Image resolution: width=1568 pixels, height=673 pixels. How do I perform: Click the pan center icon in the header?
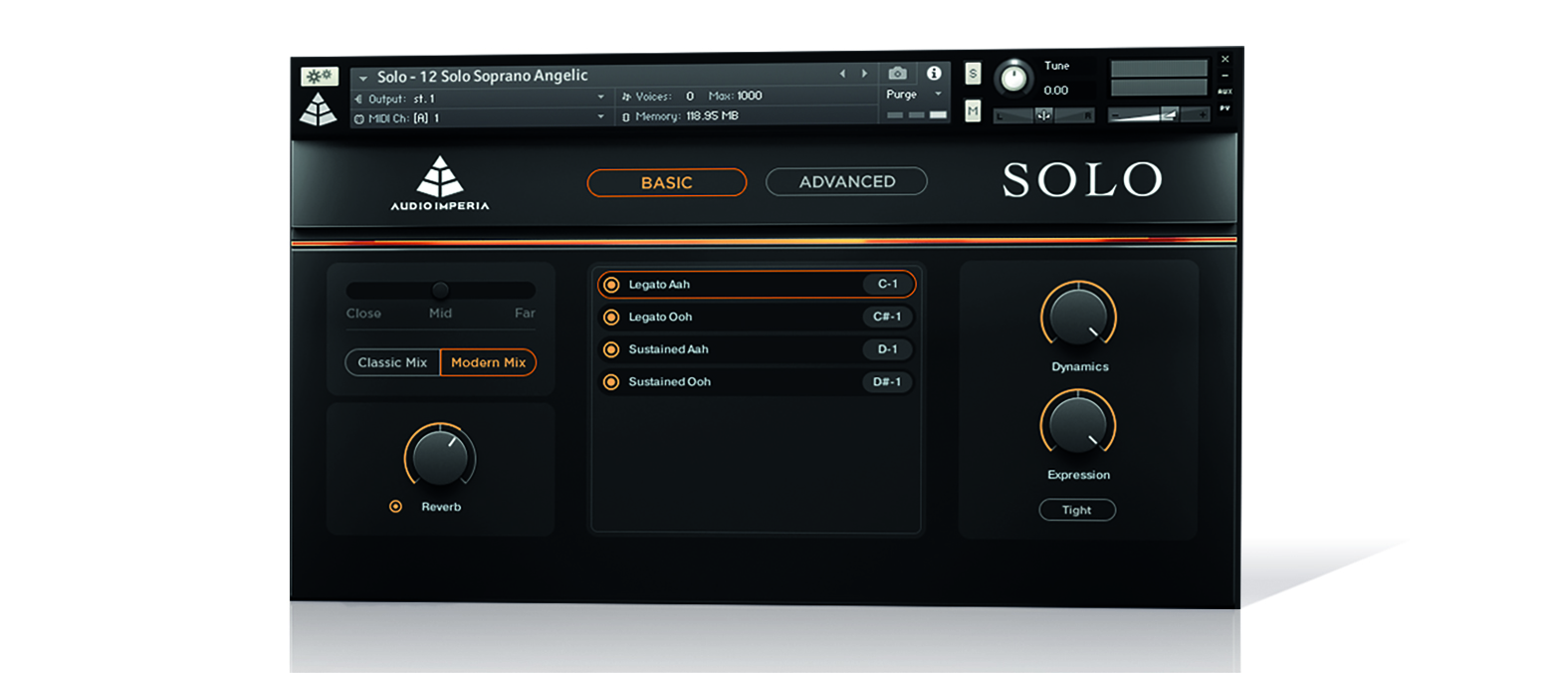pos(1043,115)
